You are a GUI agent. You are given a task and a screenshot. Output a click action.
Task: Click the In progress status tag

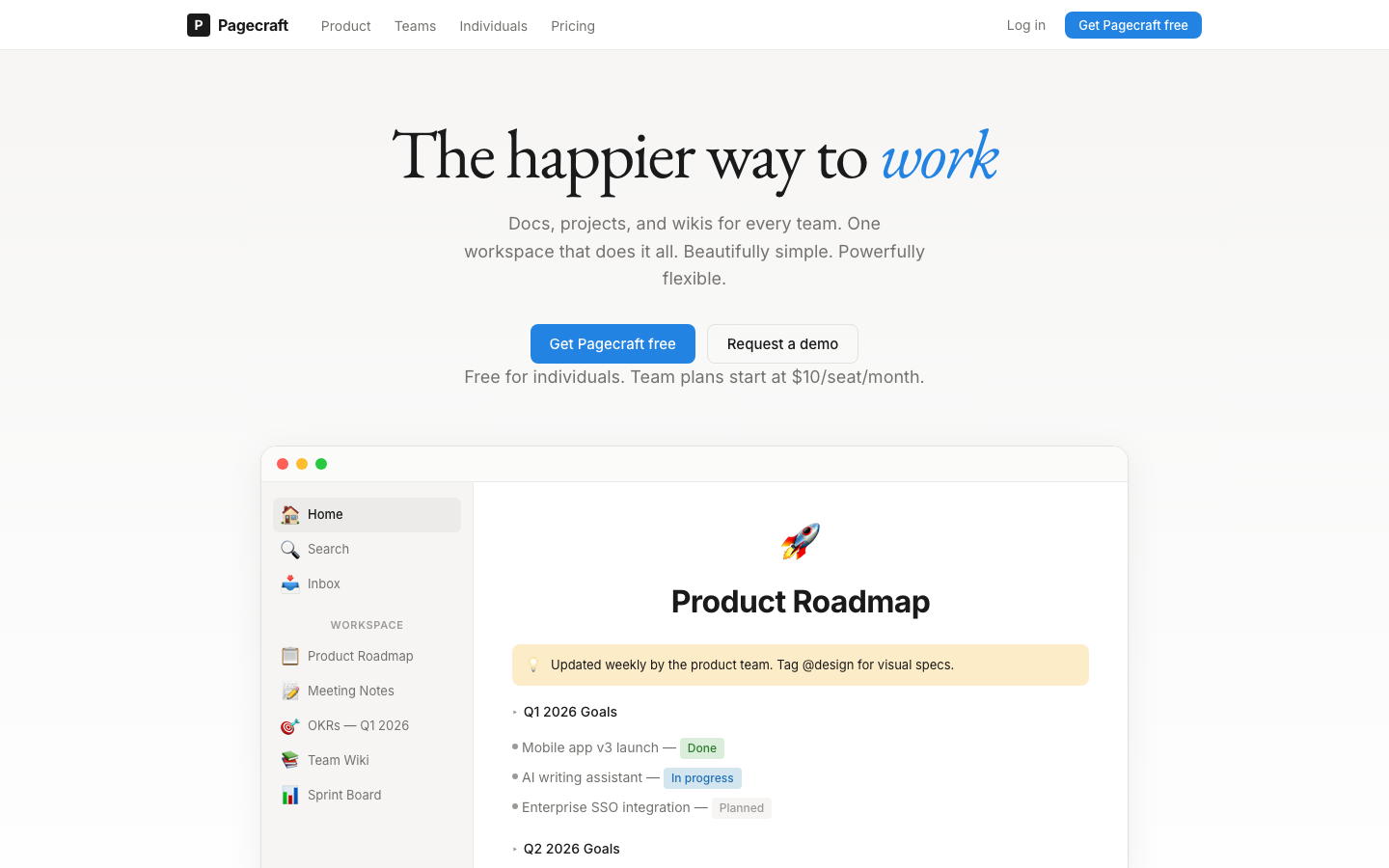pos(702,778)
